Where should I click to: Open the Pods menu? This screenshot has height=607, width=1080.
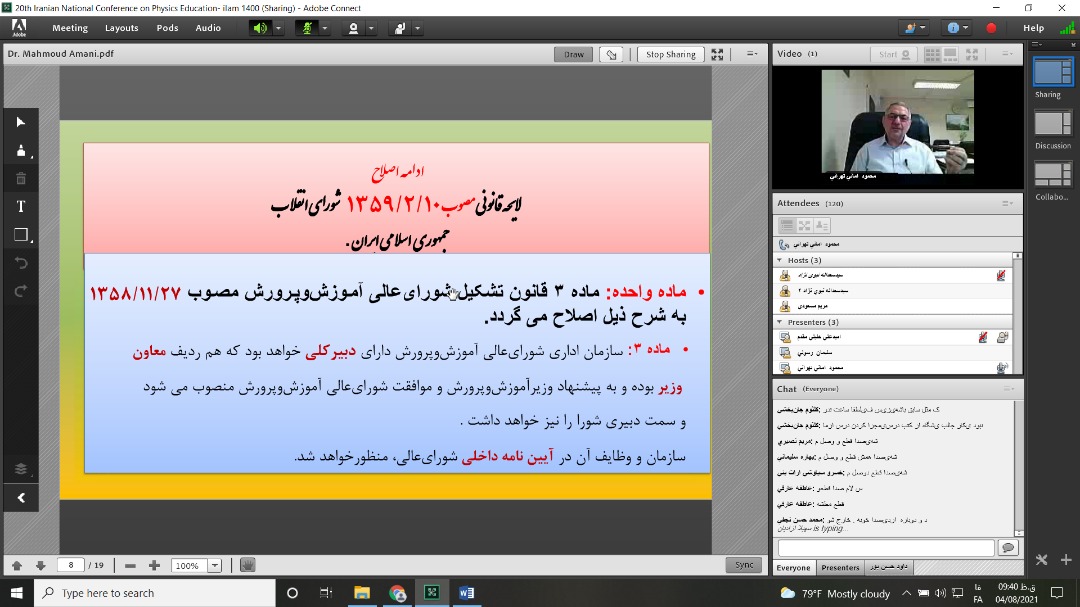[x=166, y=28]
